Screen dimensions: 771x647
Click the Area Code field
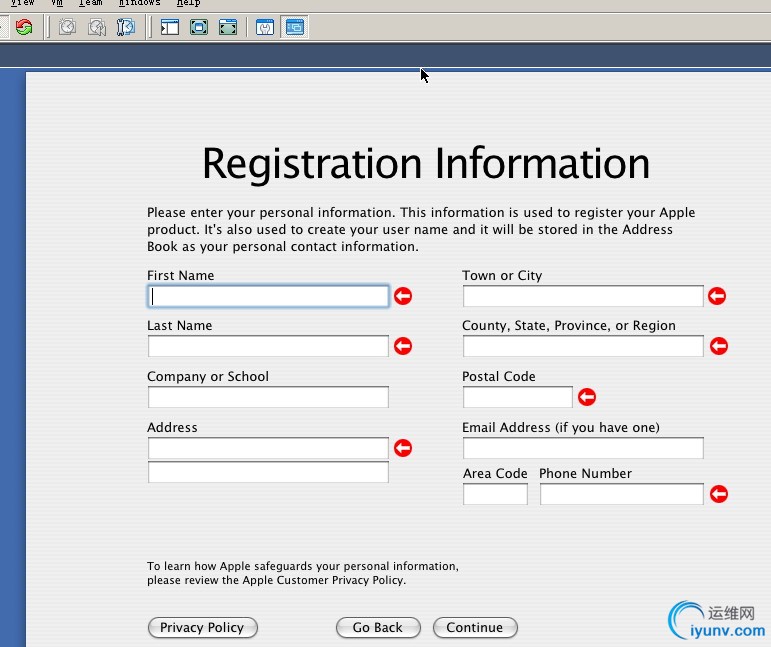495,494
